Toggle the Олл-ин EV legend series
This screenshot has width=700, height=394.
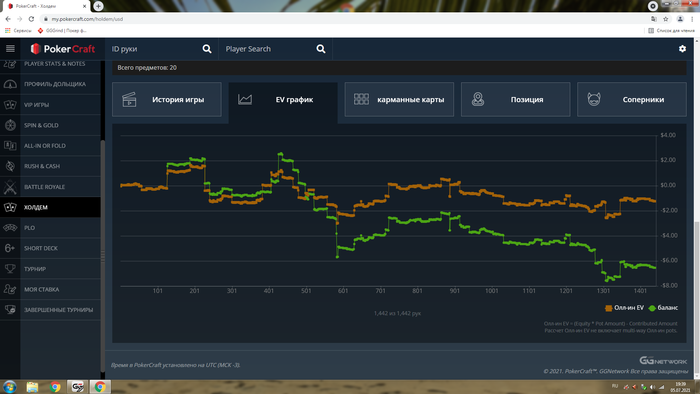coord(624,308)
